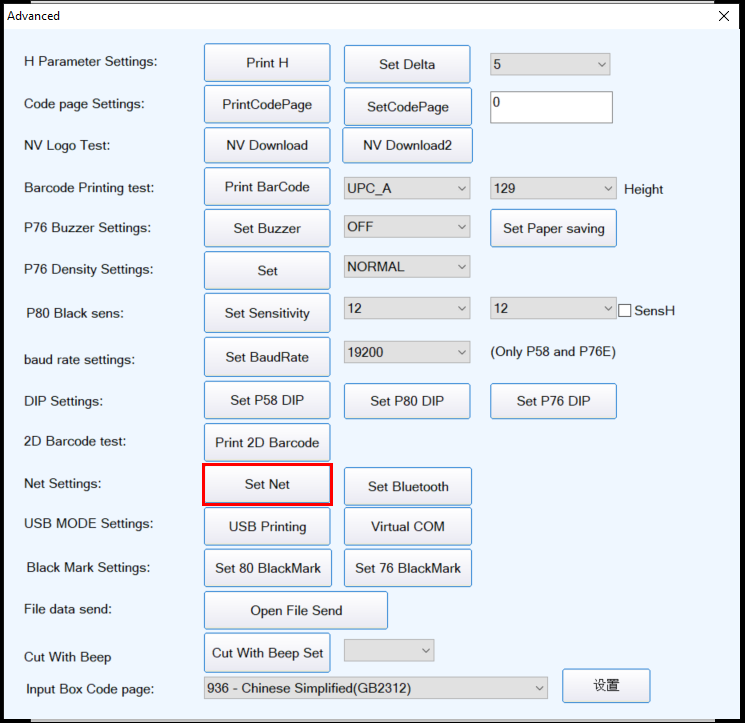Image resolution: width=745 pixels, height=723 pixels.
Task: Expand the Input Box Code page dropdown
Action: point(376,688)
